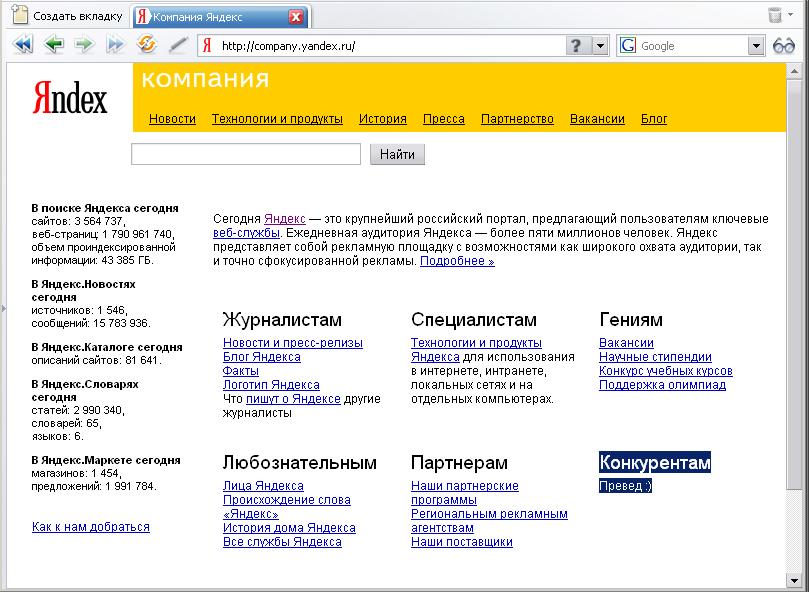Image resolution: width=809 pixels, height=592 pixels.
Task: Click the new tab page icon
Action: coord(20,15)
